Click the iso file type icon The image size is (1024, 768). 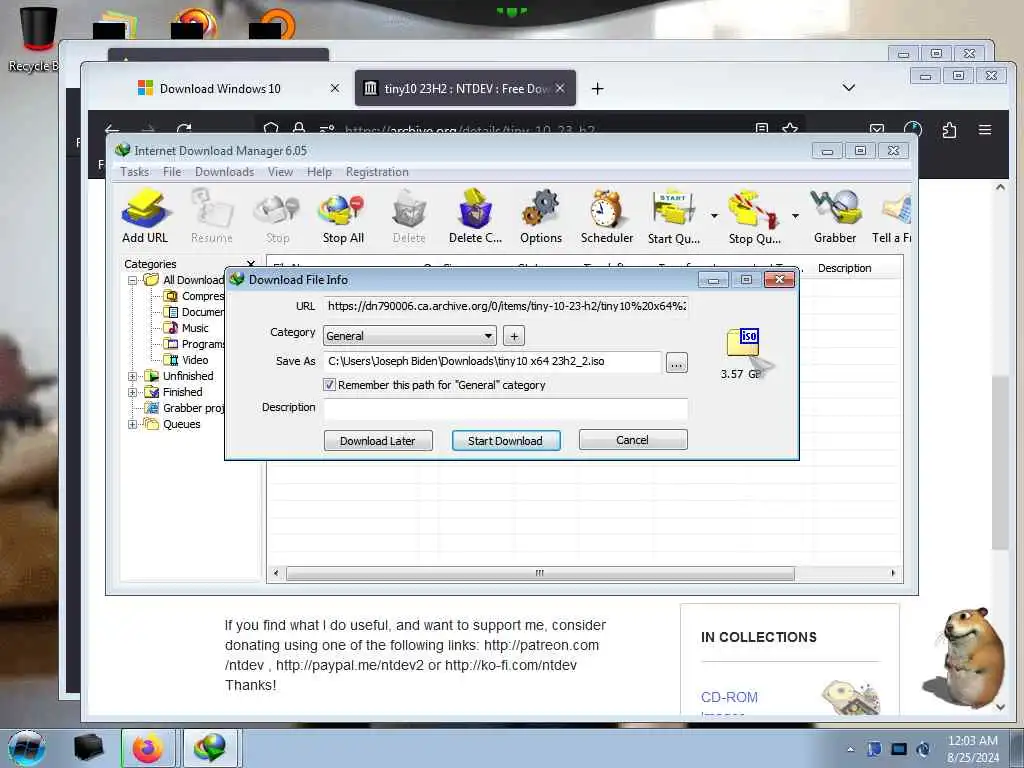click(x=744, y=344)
